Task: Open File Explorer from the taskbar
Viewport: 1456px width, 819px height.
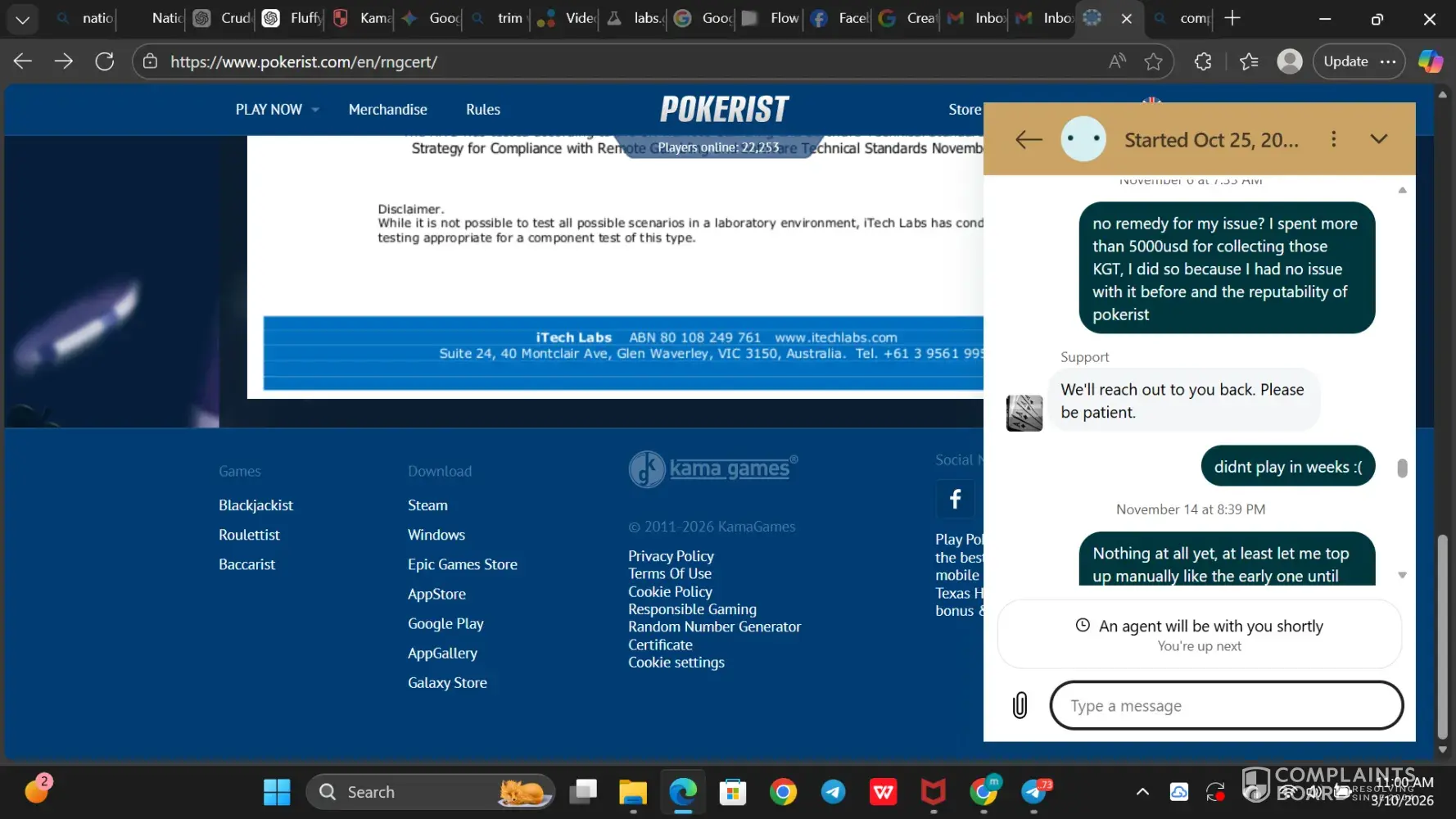Action: [633, 792]
